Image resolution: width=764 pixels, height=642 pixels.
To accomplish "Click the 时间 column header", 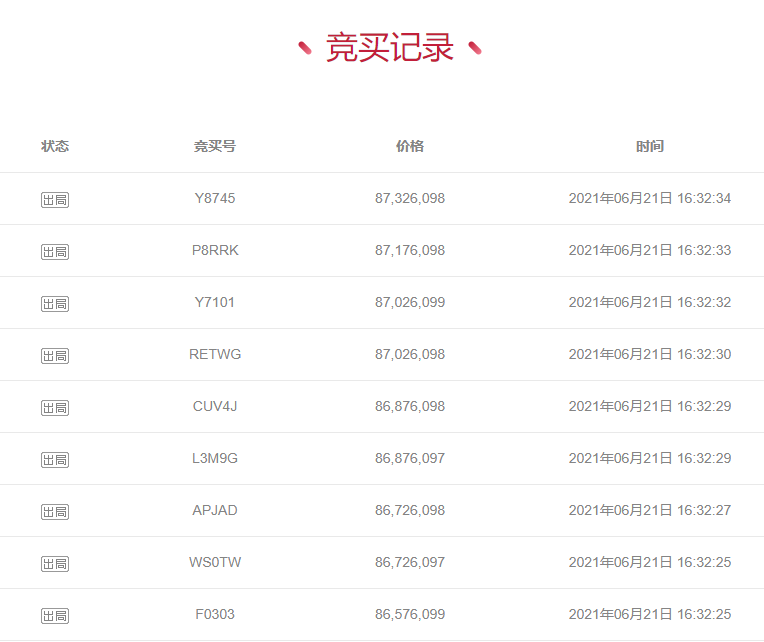I will point(650,146).
